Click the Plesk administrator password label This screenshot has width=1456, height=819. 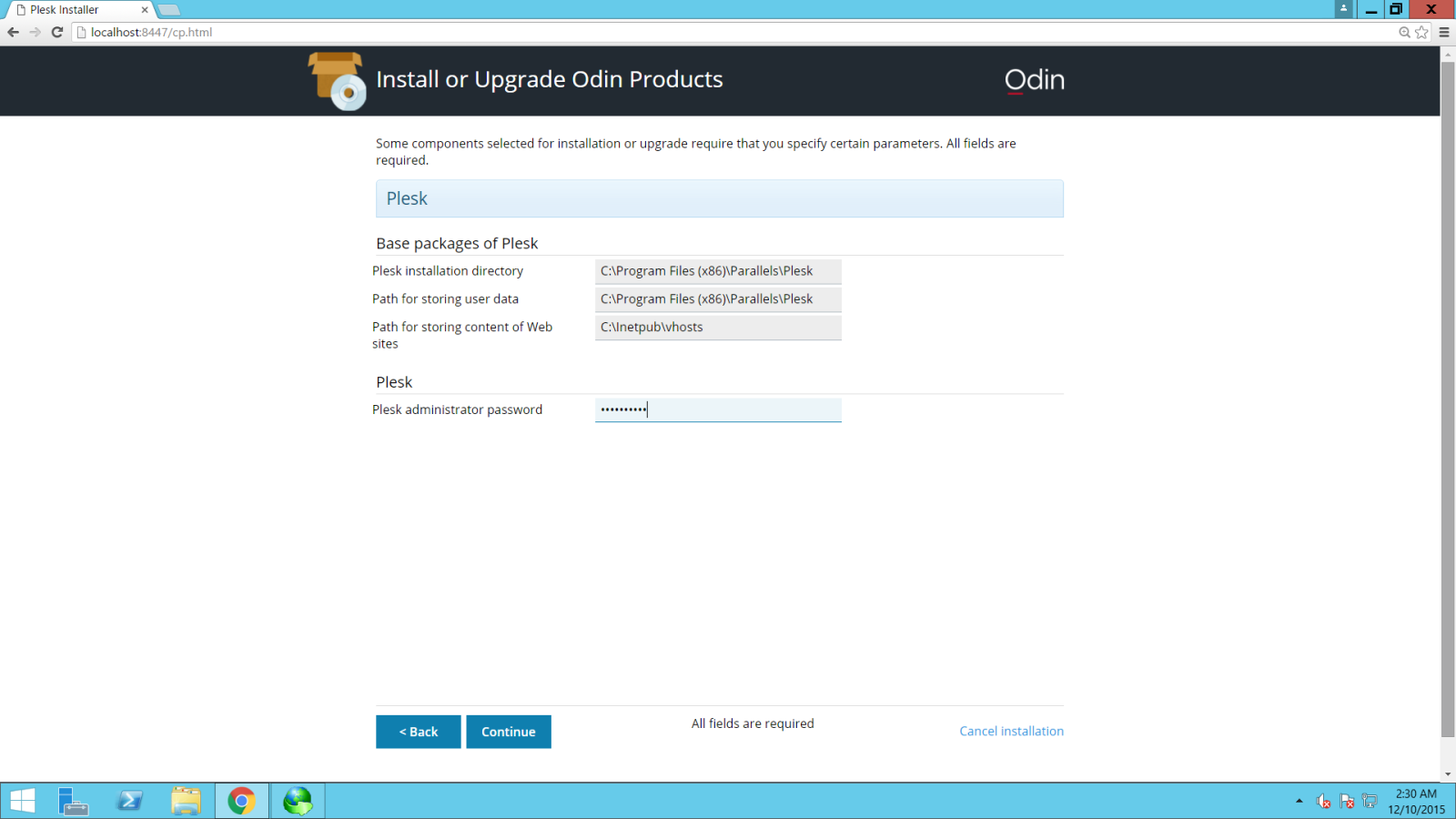pos(457,409)
